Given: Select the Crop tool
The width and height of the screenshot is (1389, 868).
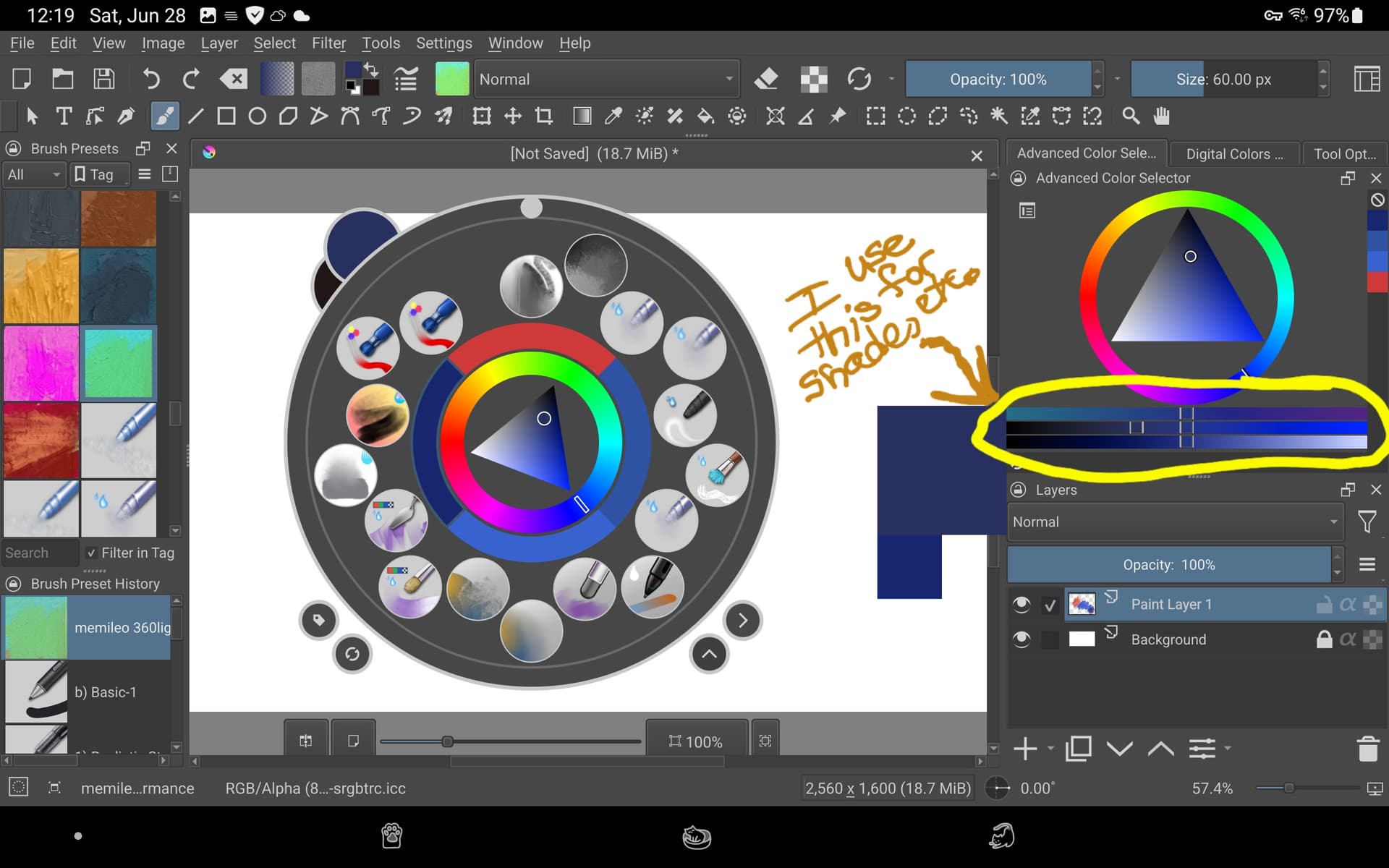Looking at the screenshot, I should 544,116.
